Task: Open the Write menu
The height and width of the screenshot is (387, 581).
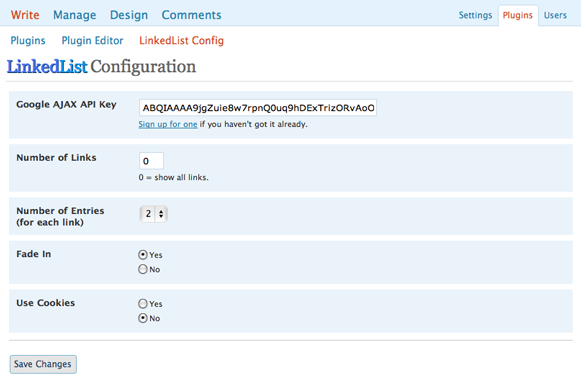Action: [25, 15]
